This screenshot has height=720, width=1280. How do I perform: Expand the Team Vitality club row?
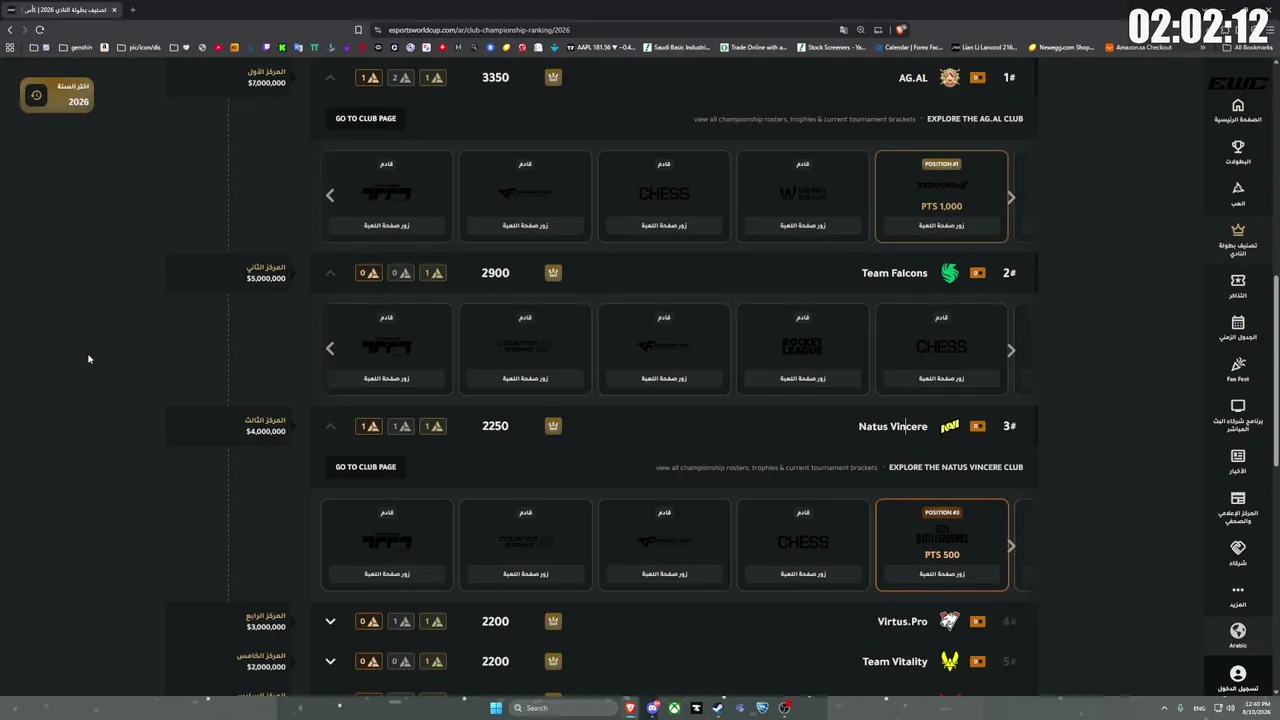pyautogui.click(x=330, y=661)
